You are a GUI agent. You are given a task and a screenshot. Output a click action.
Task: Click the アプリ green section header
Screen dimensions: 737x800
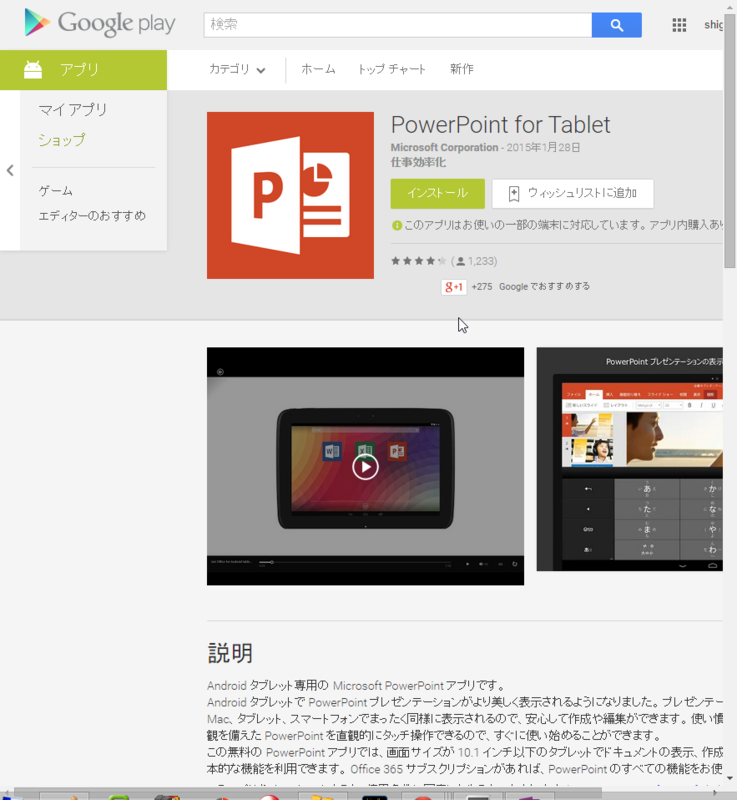coord(83,70)
